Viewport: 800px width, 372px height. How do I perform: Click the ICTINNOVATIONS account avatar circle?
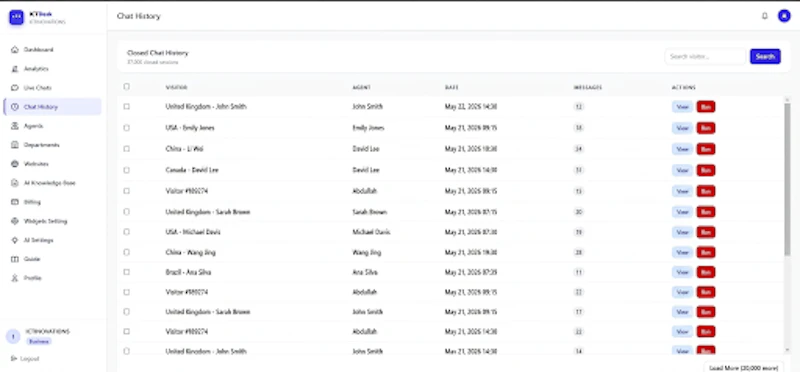(x=13, y=336)
